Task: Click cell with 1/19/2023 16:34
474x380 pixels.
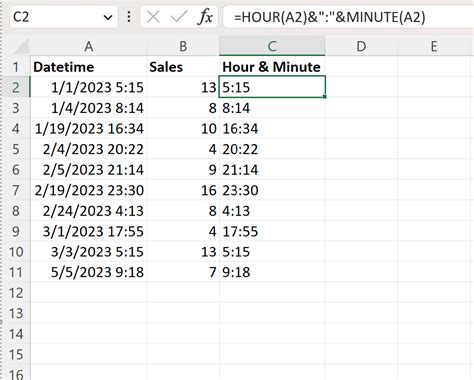Action: [x=88, y=129]
